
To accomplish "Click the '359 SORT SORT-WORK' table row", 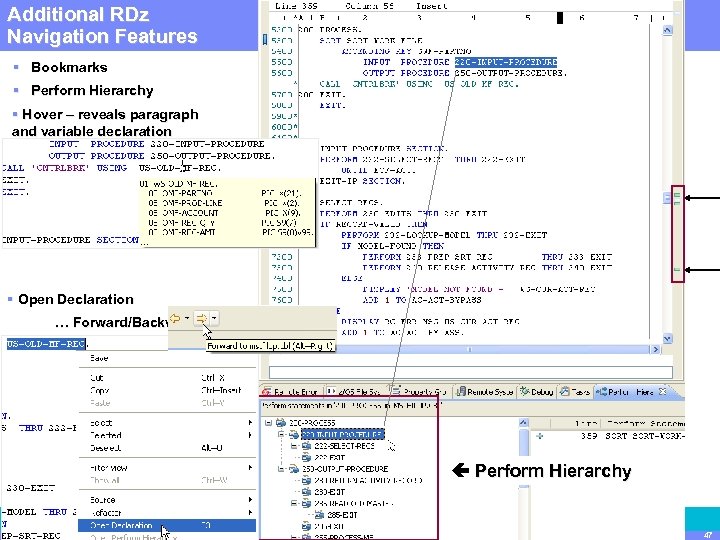I will 608,436.
